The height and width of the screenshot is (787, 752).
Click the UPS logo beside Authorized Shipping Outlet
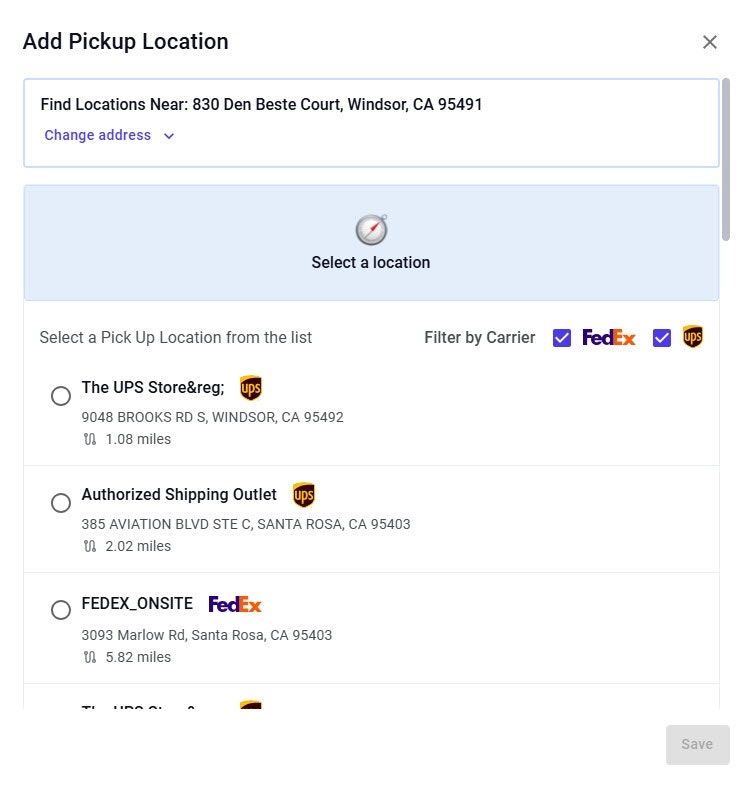(x=303, y=495)
